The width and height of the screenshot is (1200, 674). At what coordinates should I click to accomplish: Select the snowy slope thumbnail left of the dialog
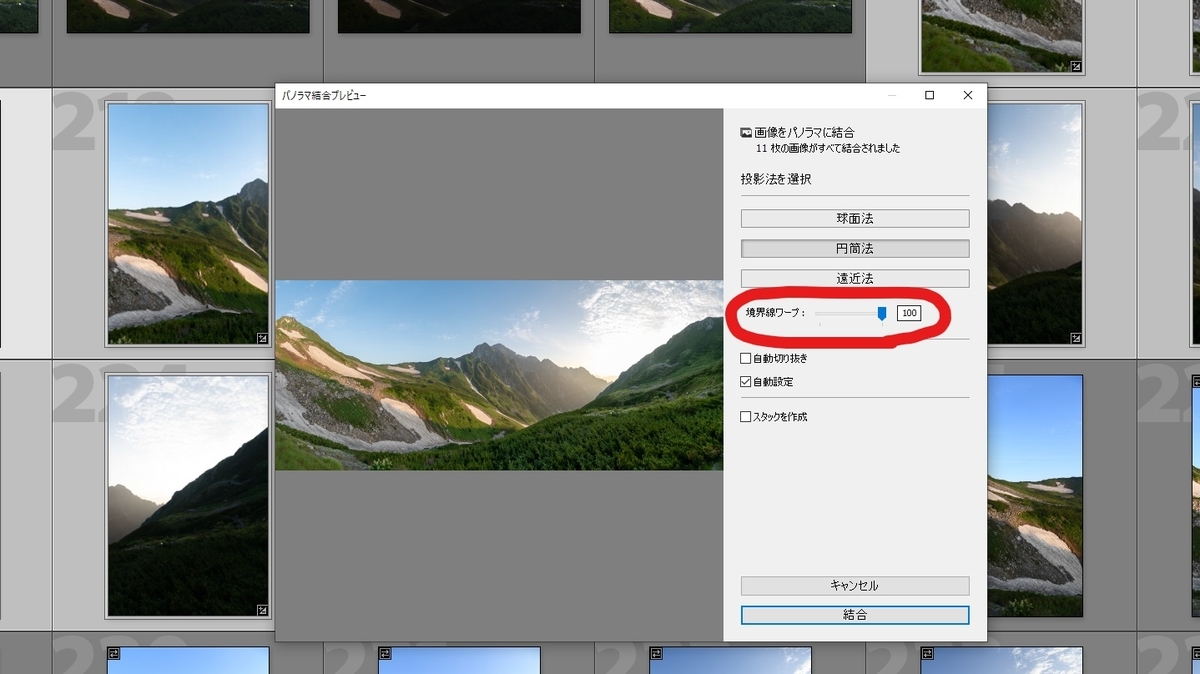point(188,224)
